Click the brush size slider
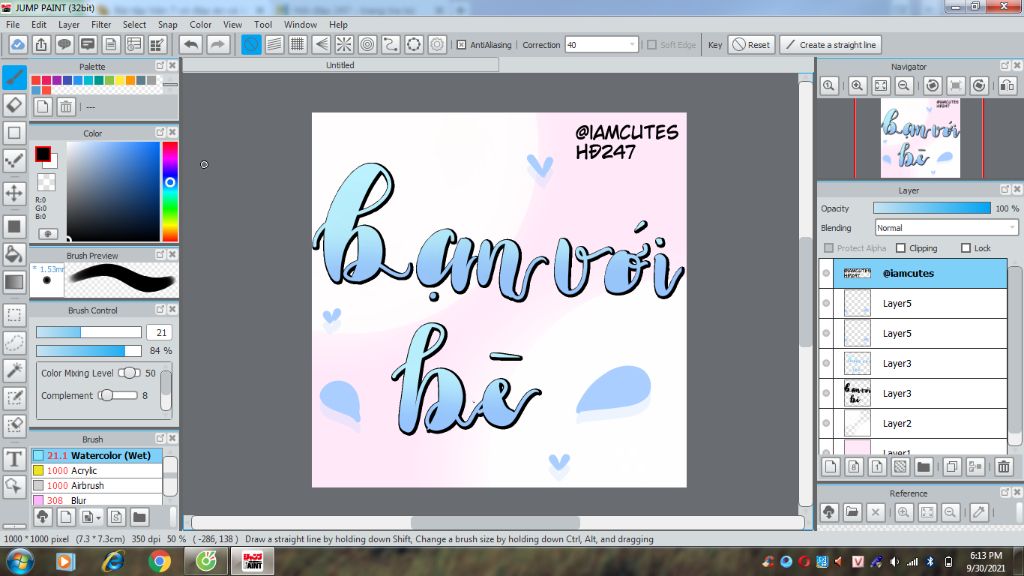Image resolution: width=1024 pixels, height=576 pixels. 89,332
